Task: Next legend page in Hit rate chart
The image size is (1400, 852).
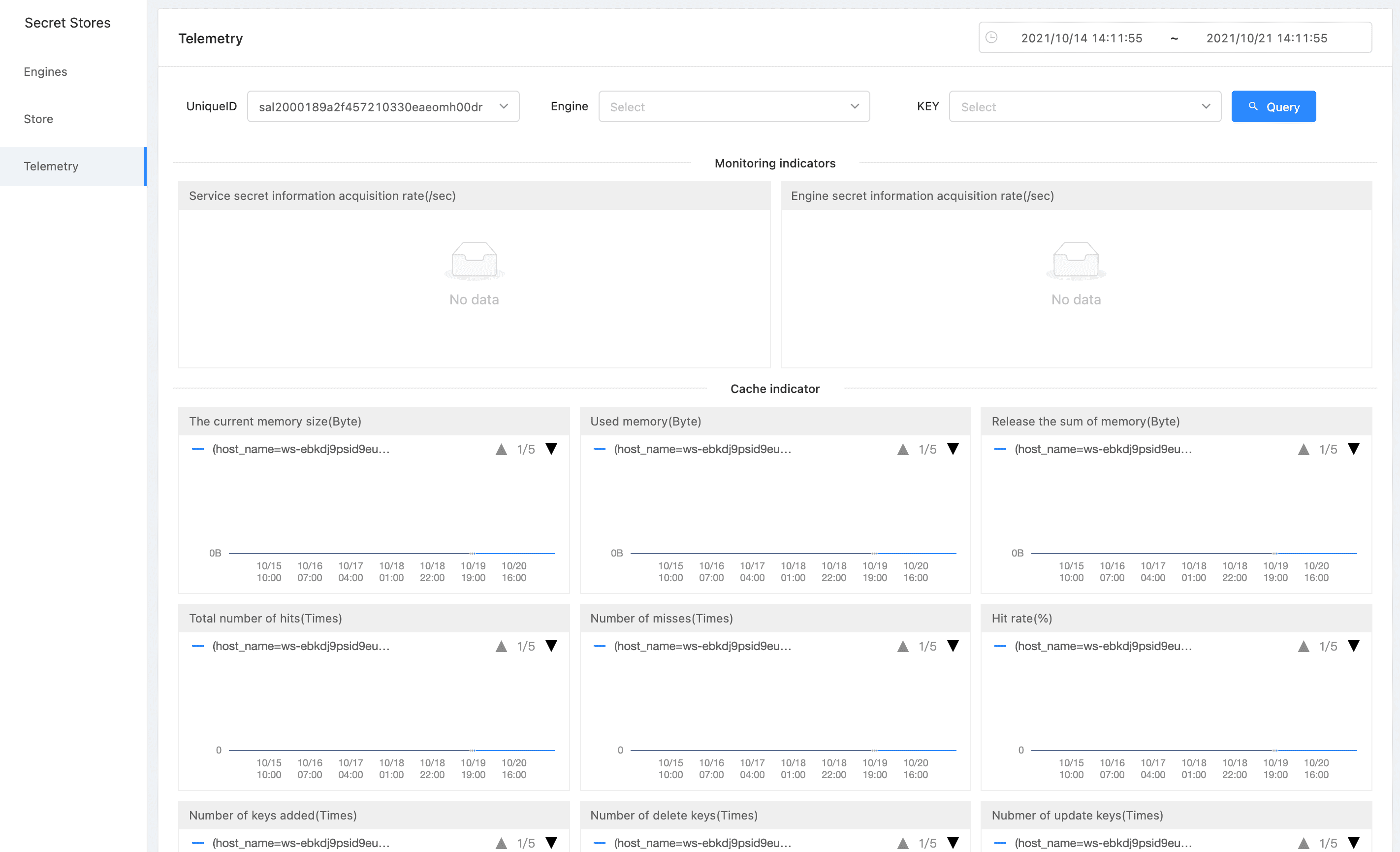Action: coord(1354,646)
